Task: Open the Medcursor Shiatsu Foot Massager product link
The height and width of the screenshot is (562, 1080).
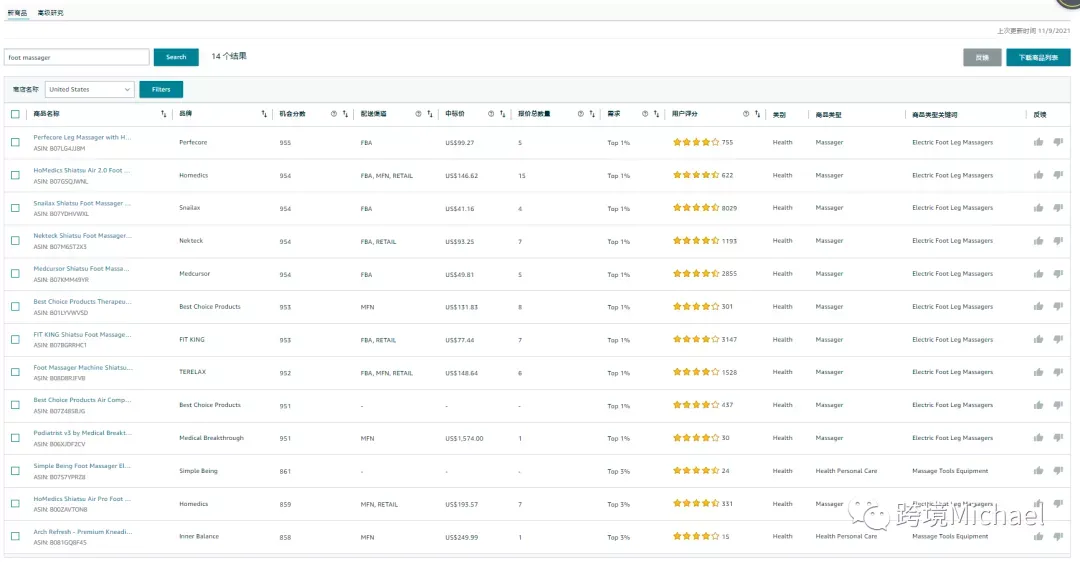Action: [x=81, y=269]
